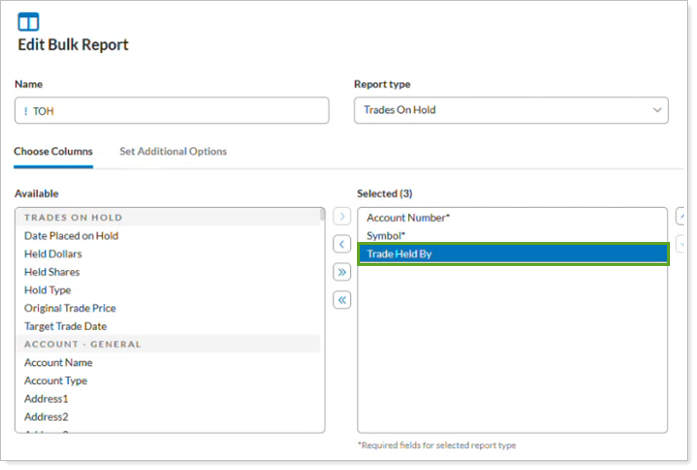
Task: Click the add-to-selected right arrow button
Action: 341,216
